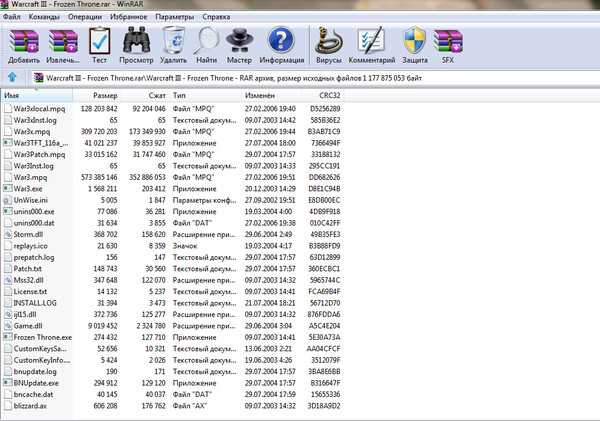
Task: Click the ijl15.dll file icon
Action: tap(8, 314)
